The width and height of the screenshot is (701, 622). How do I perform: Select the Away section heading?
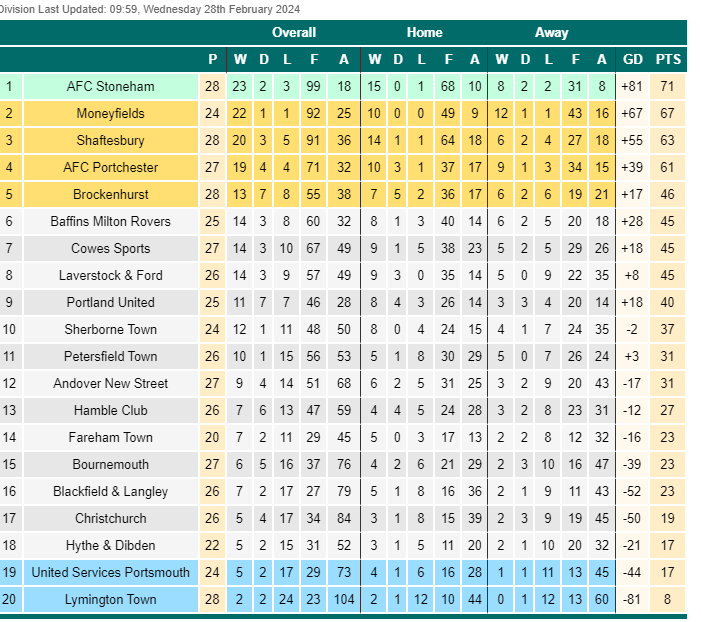click(551, 33)
